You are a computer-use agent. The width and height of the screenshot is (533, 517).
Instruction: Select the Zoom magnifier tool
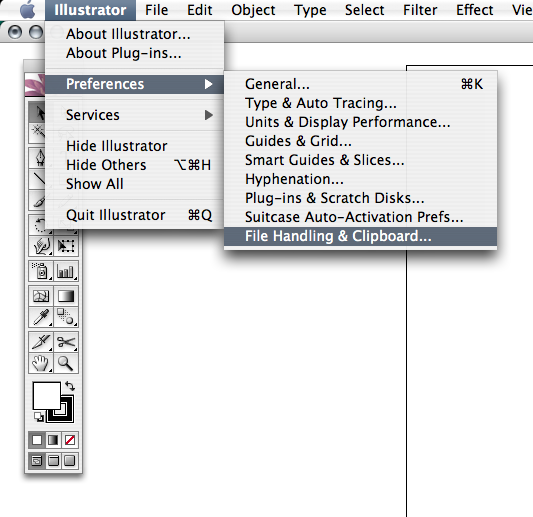[66, 363]
